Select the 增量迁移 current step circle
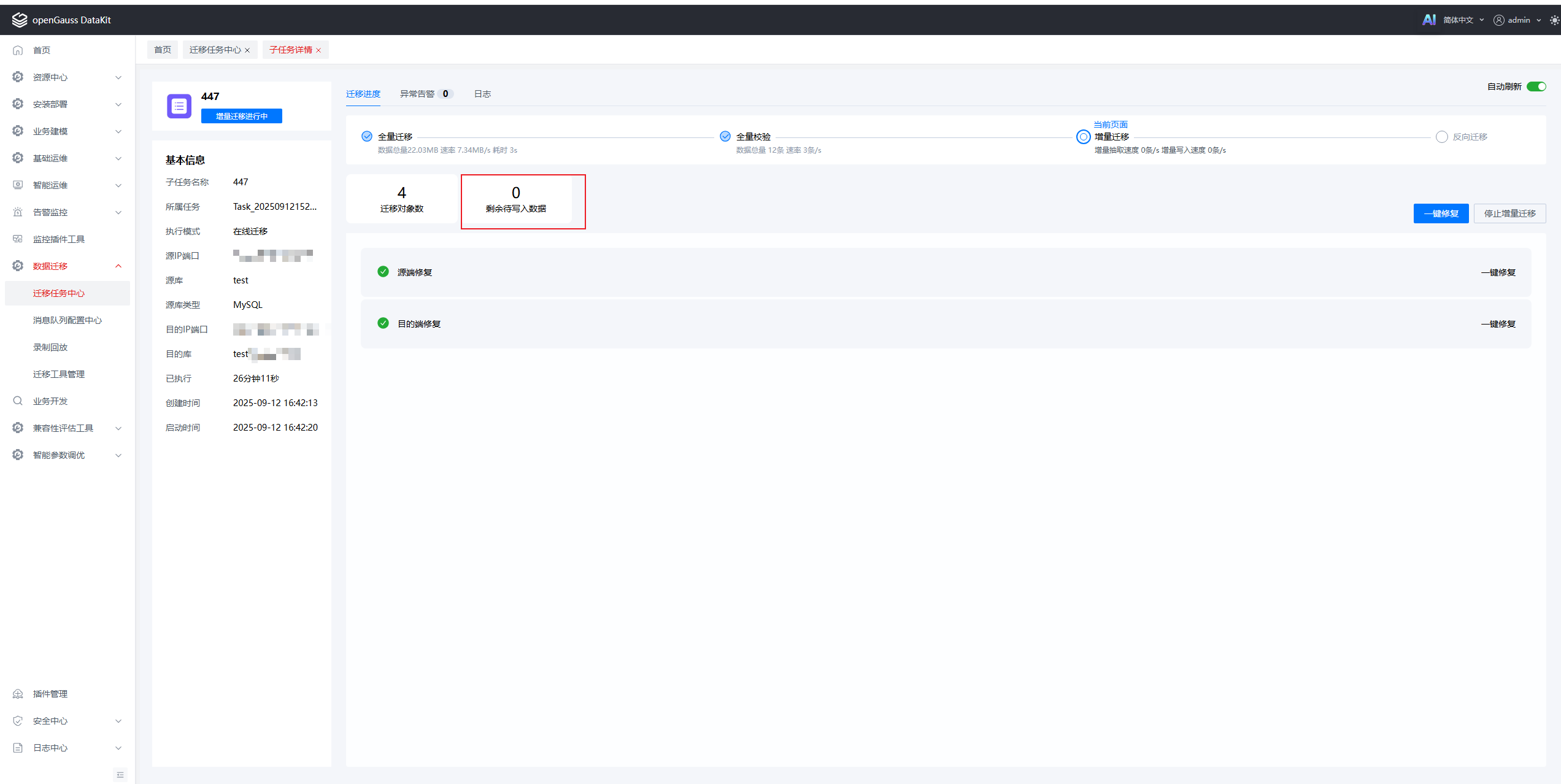This screenshot has width=1561, height=784. [x=1083, y=137]
